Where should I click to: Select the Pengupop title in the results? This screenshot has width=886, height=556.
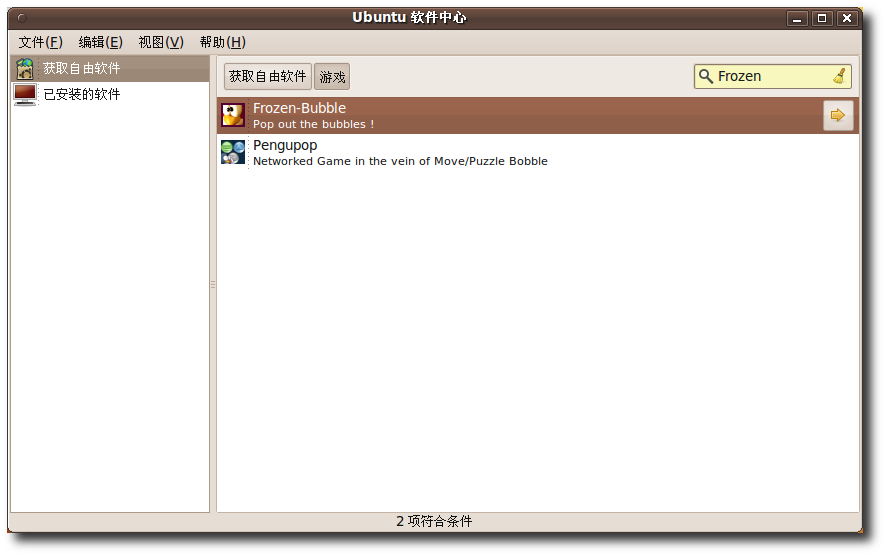pos(285,145)
